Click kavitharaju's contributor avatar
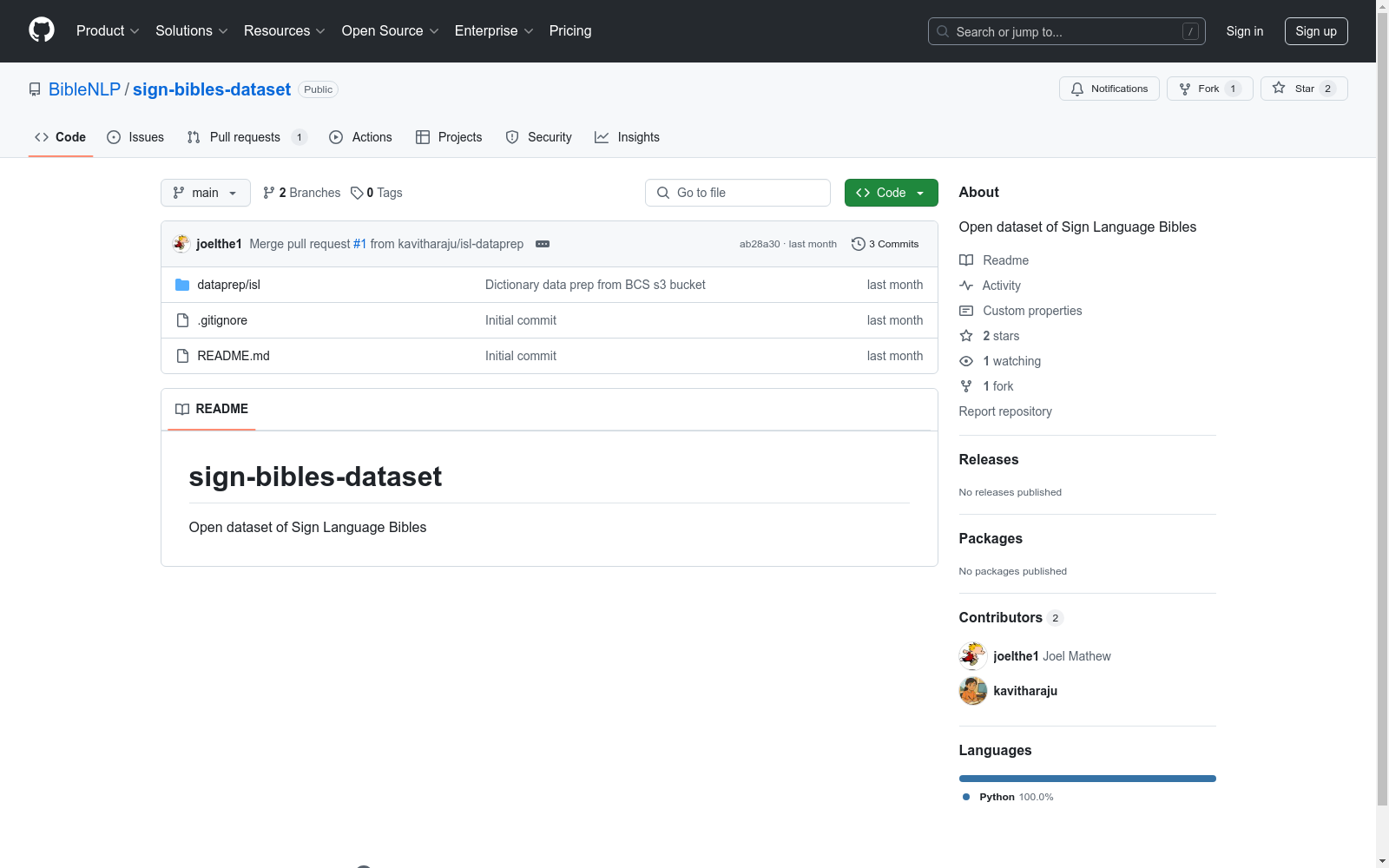This screenshot has height=868, width=1389. click(x=973, y=691)
